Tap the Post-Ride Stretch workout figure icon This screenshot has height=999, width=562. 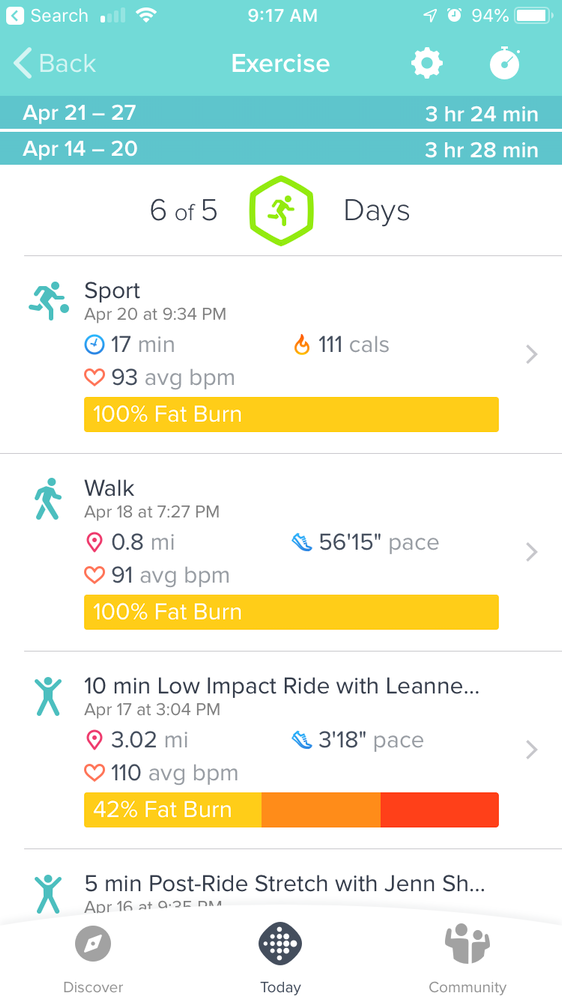[48, 894]
